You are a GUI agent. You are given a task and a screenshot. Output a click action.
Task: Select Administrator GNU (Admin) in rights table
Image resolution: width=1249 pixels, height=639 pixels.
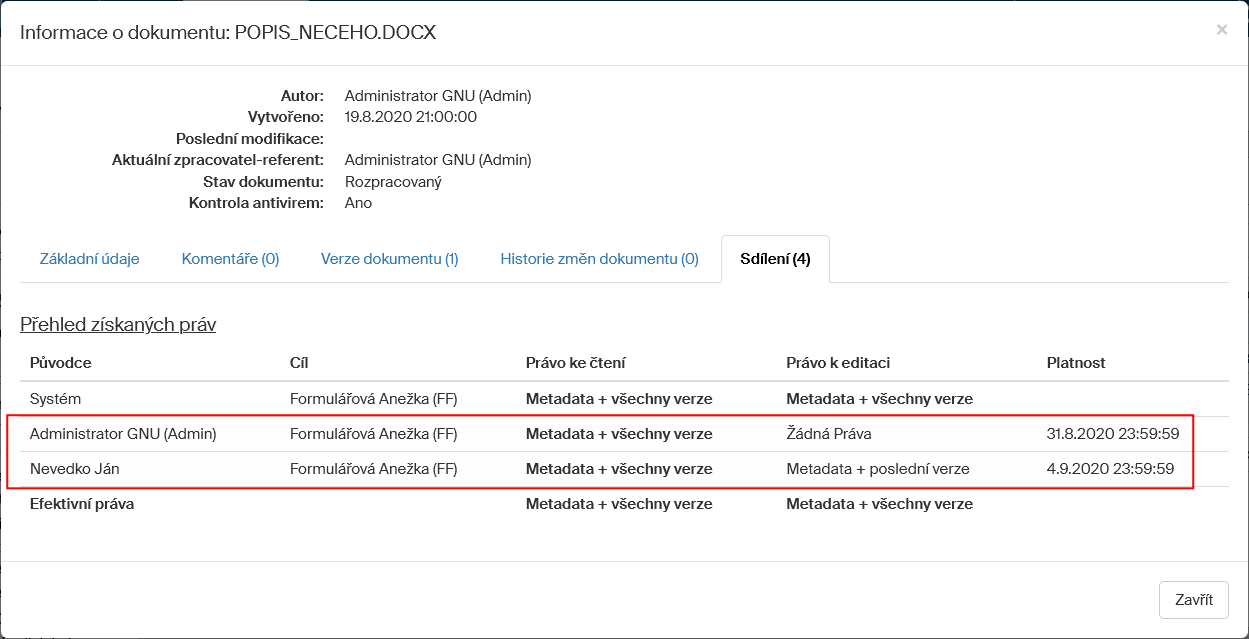[x=123, y=434]
